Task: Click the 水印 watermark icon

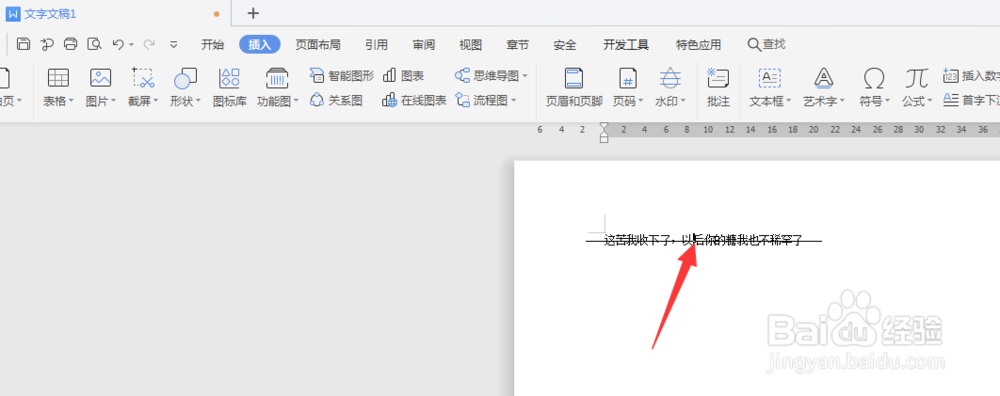Action: click(x=670, y=78)
